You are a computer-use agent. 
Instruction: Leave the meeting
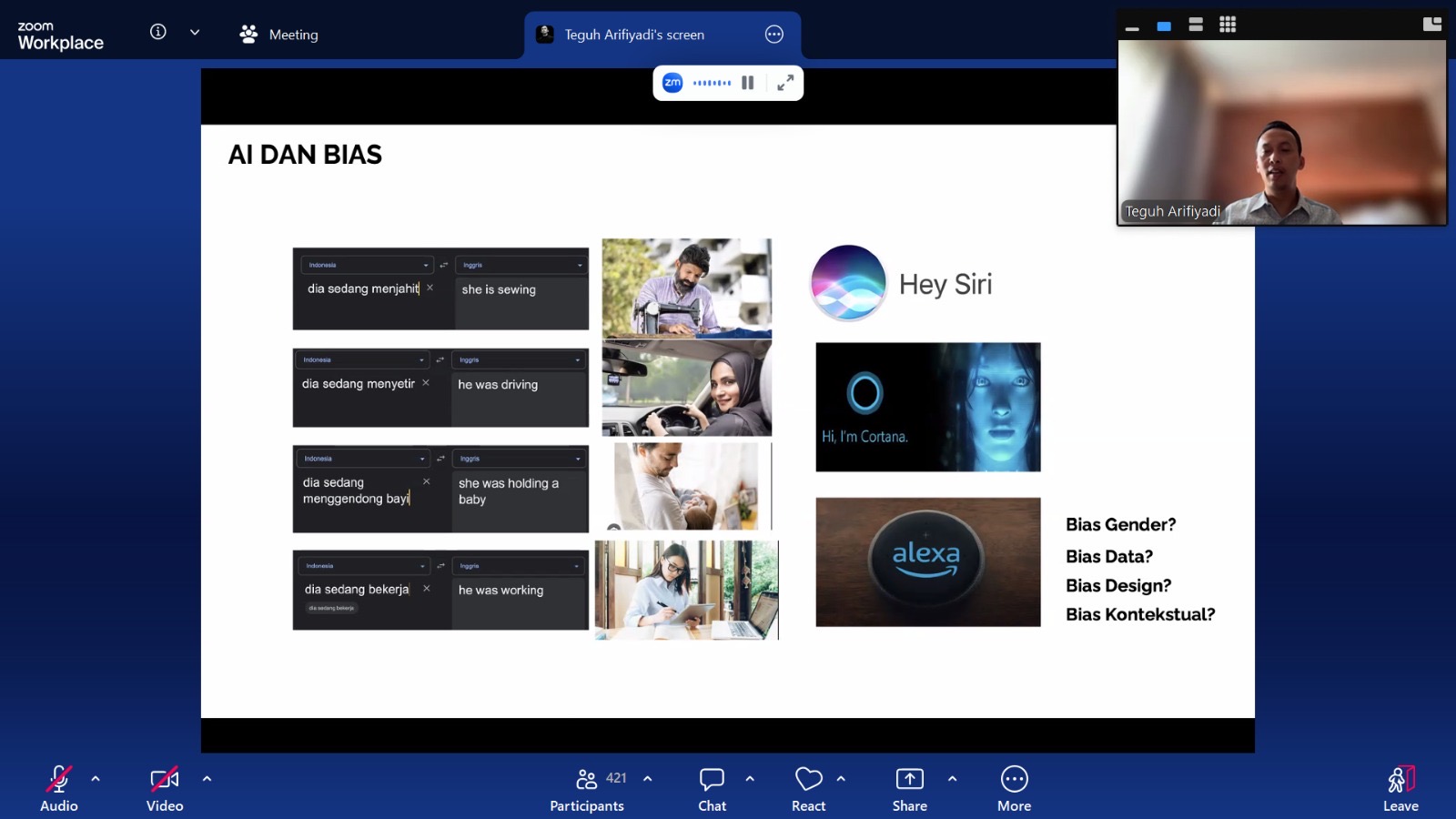coord(1400,788)
